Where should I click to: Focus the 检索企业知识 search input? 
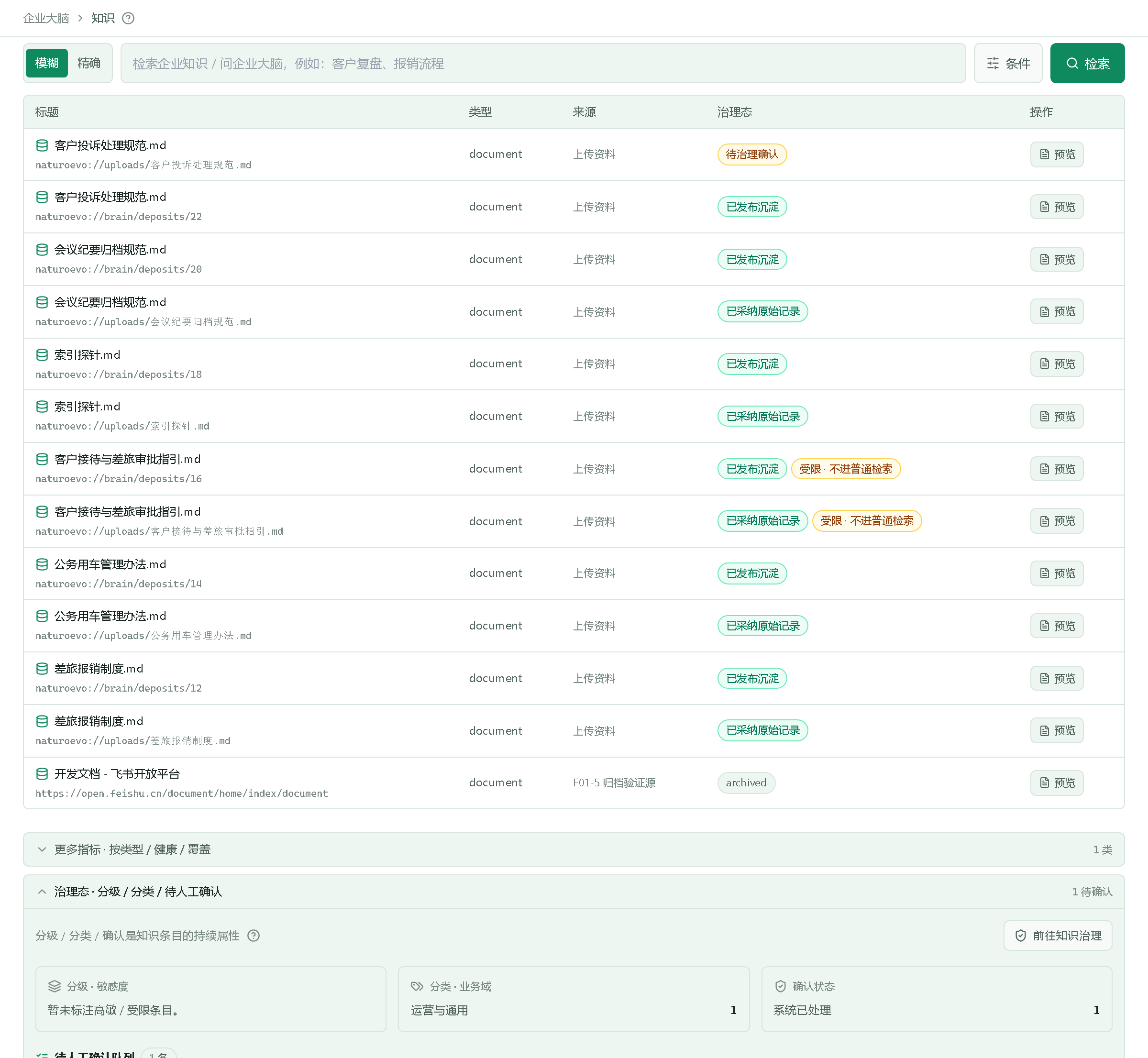543,63
